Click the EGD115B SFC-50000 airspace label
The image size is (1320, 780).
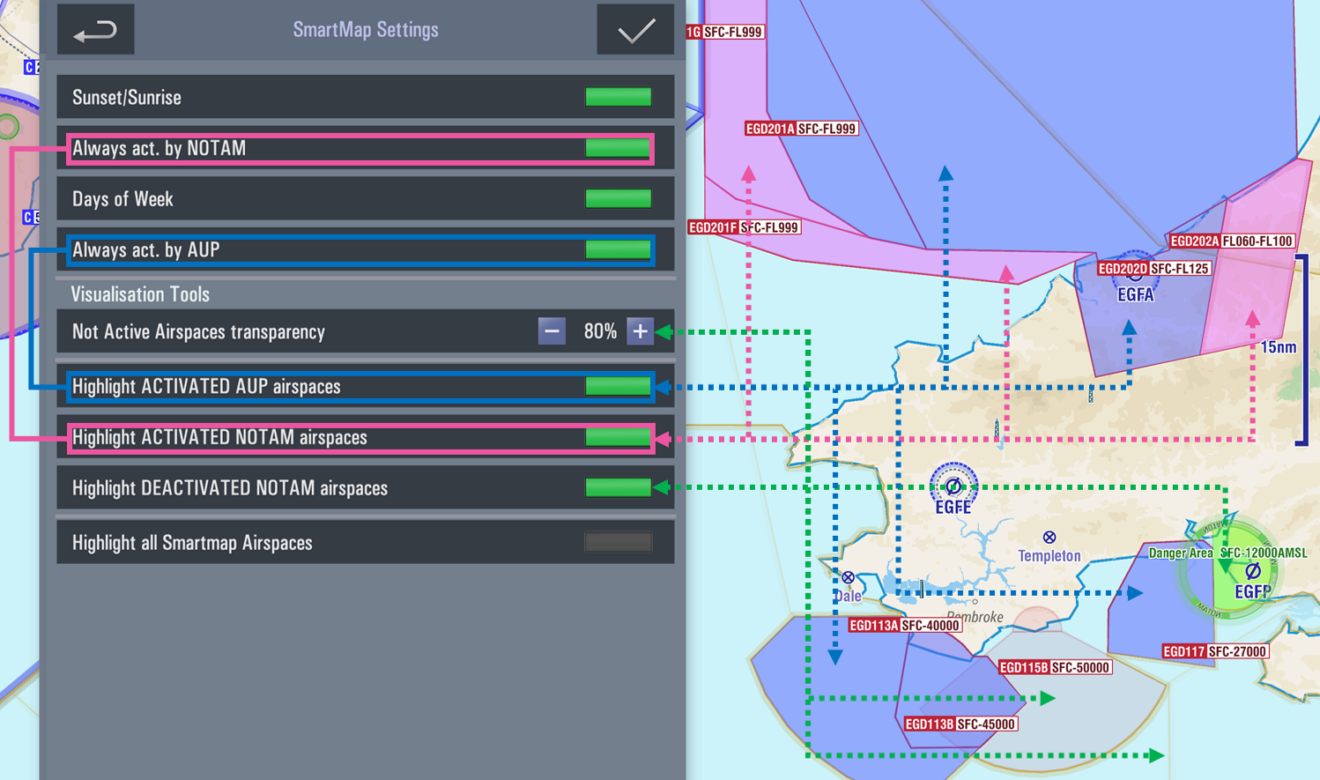(x=1055, y=667)
